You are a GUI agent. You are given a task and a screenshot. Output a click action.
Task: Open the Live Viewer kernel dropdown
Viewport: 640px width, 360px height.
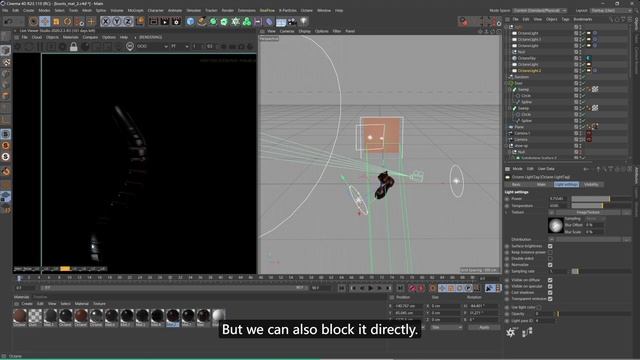(152, 47)
